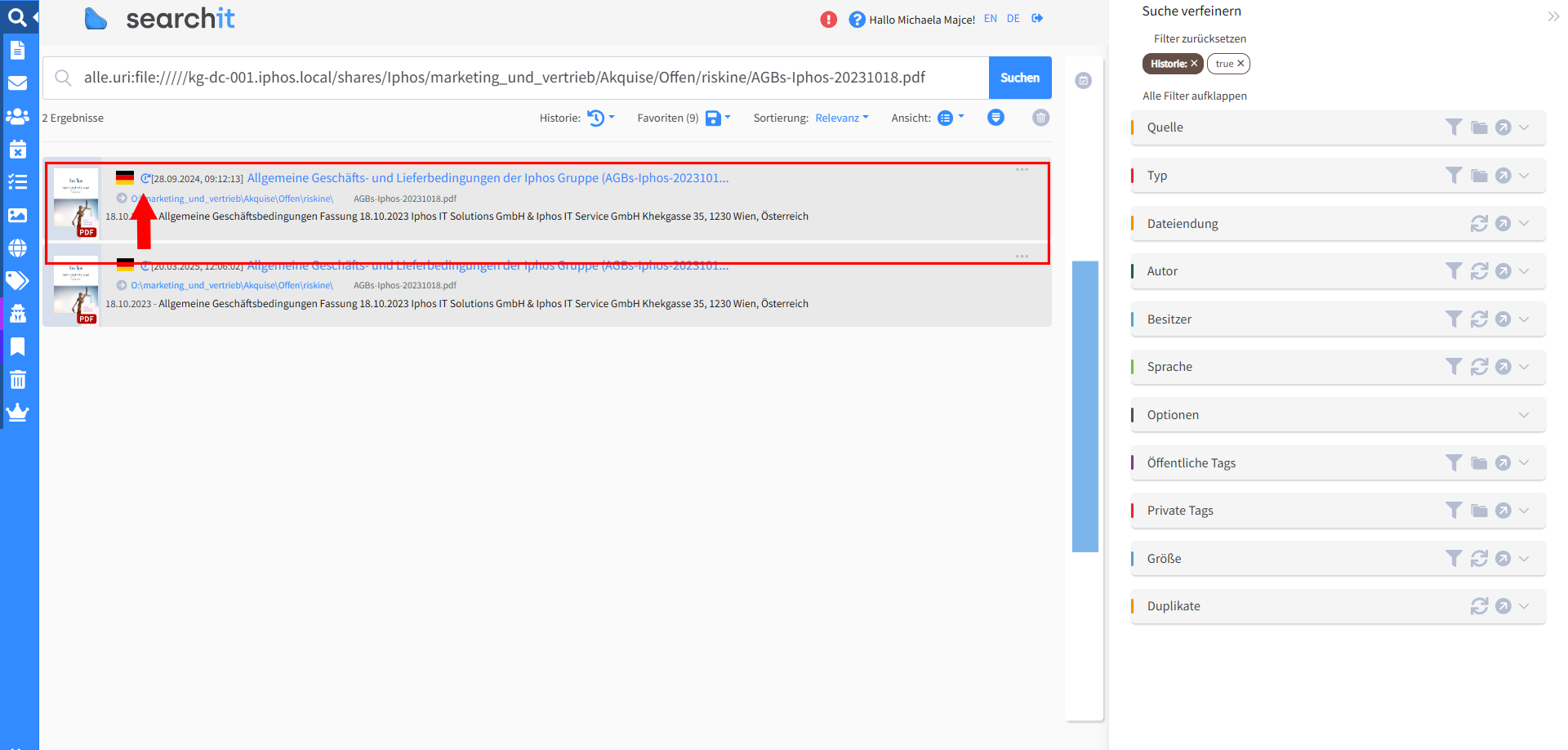The height and width of the screenshot is (750, 1568).
Task: Open the task list icon in the sidebar
Action: (x=17, y=181)
